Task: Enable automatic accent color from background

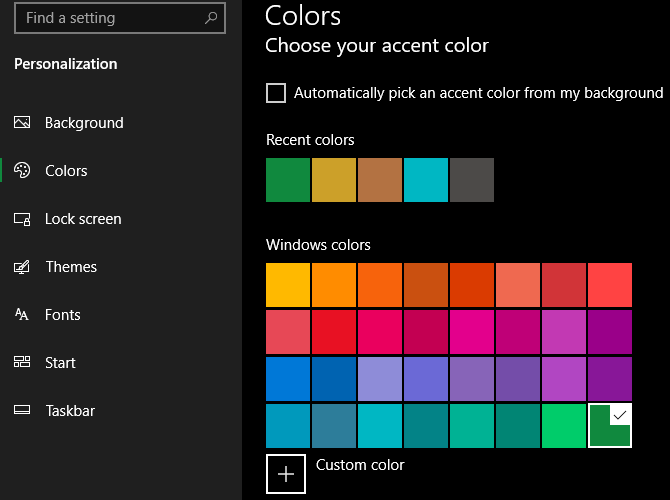Action: [276, 93]
